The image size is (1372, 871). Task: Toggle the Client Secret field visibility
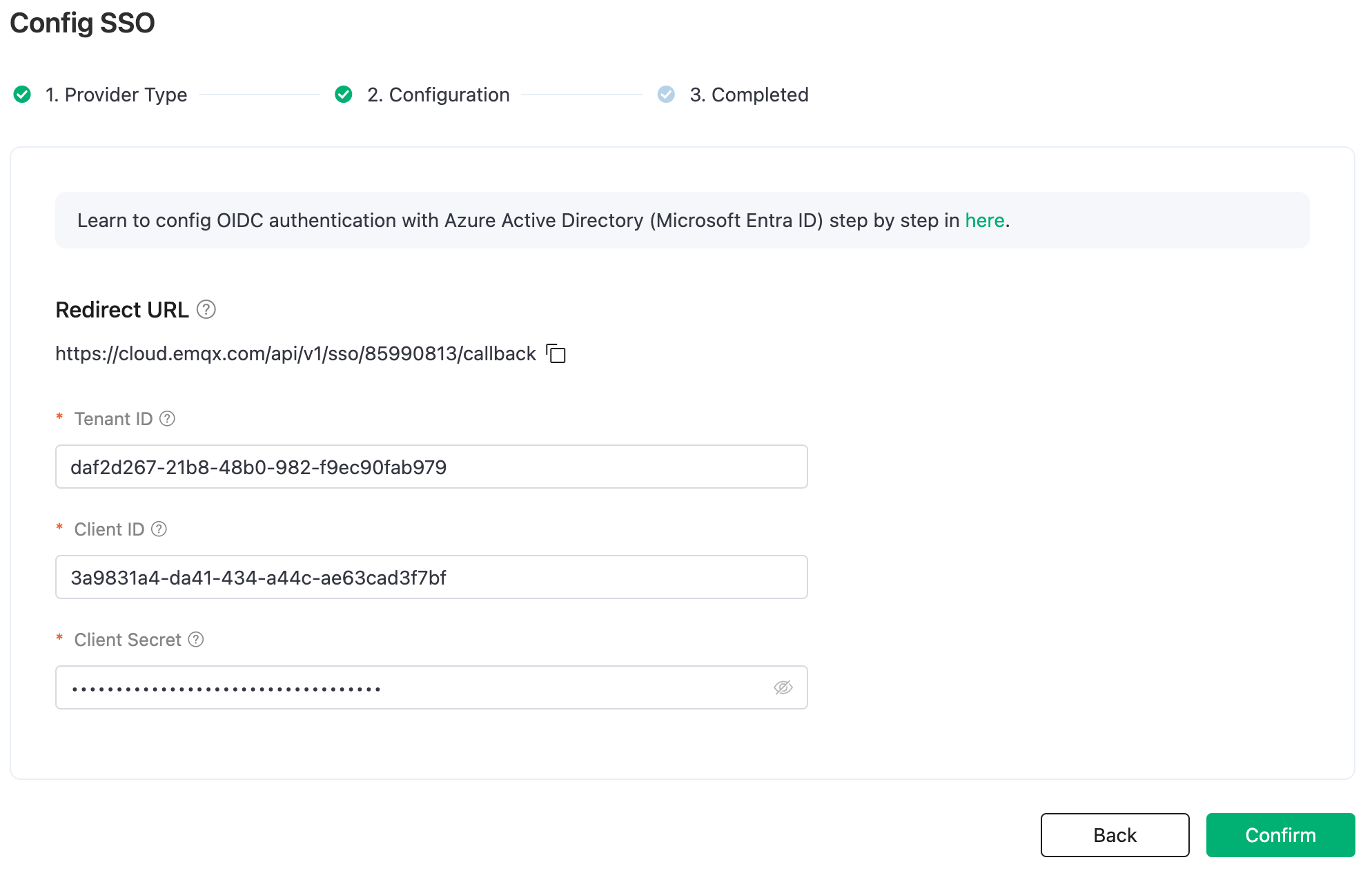point(783,688)
